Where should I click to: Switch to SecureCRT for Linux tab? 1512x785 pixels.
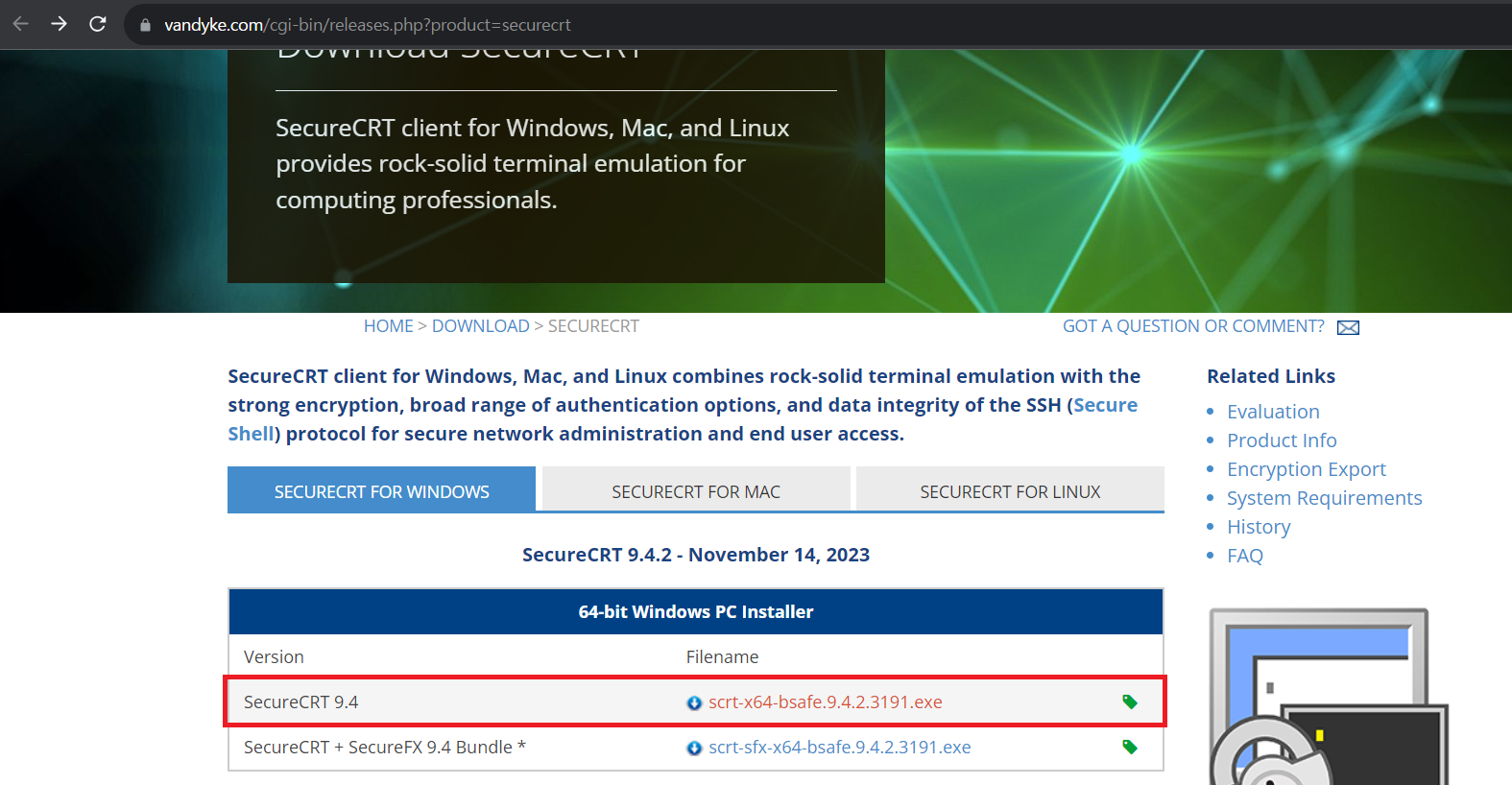(1010, 490)
